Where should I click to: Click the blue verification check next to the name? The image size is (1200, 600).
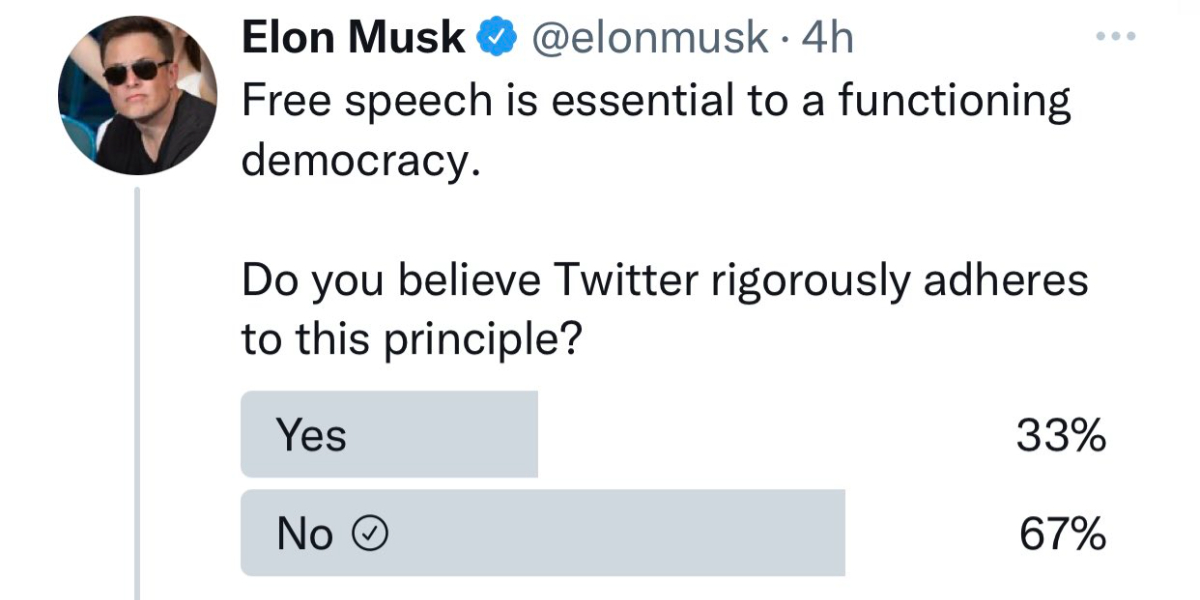pyautogui.click(x=494, y=36)
